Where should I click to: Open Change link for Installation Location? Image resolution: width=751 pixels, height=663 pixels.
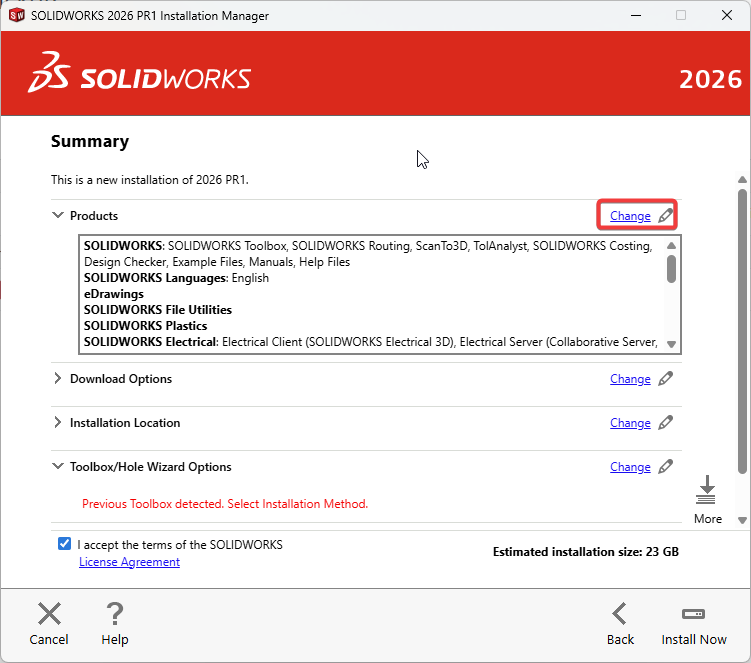tap(630, 423)
